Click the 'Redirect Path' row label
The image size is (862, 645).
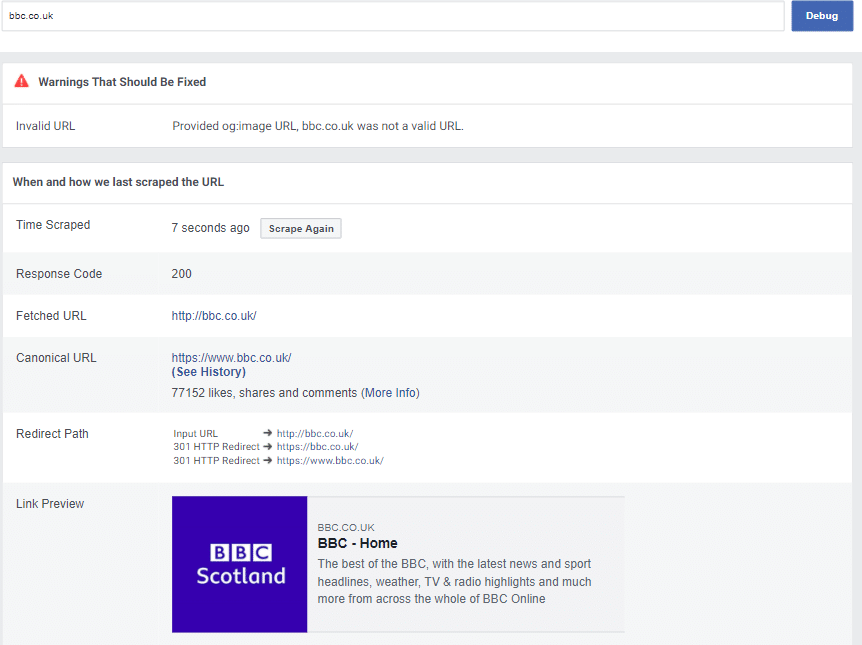(52, 434)
